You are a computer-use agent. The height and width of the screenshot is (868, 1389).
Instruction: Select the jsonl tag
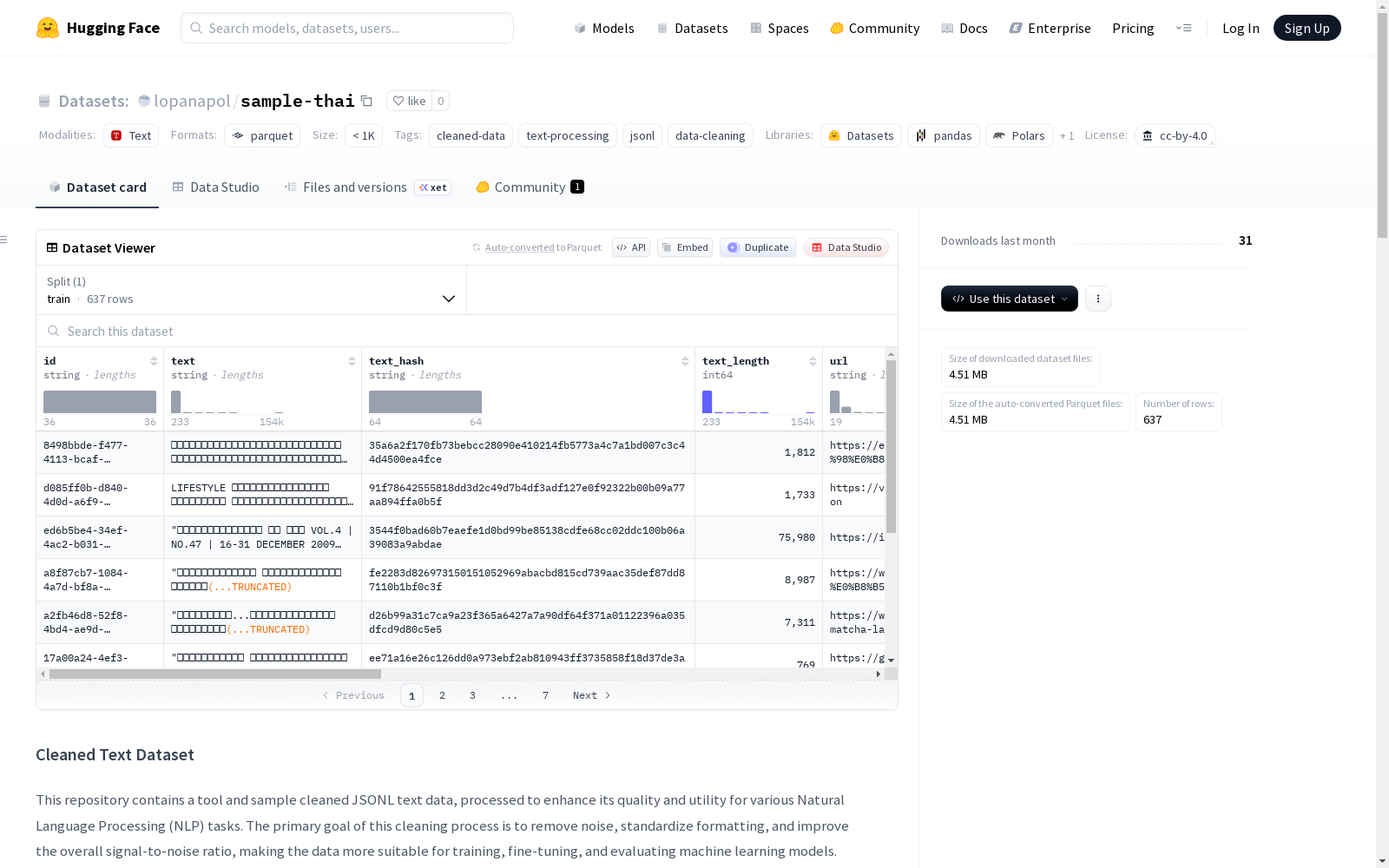642,135
